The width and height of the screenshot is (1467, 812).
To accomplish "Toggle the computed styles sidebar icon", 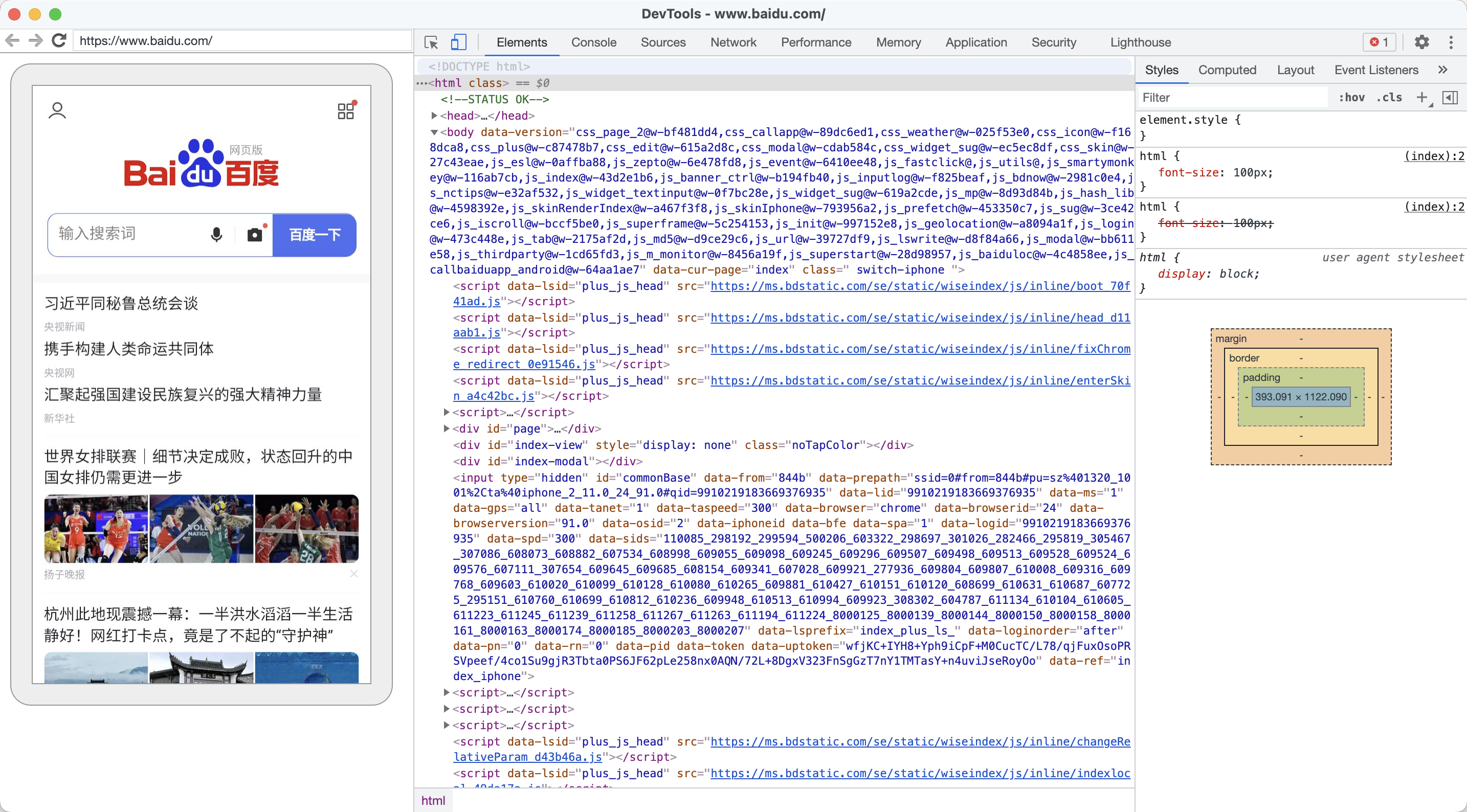I will point(1449,97).
